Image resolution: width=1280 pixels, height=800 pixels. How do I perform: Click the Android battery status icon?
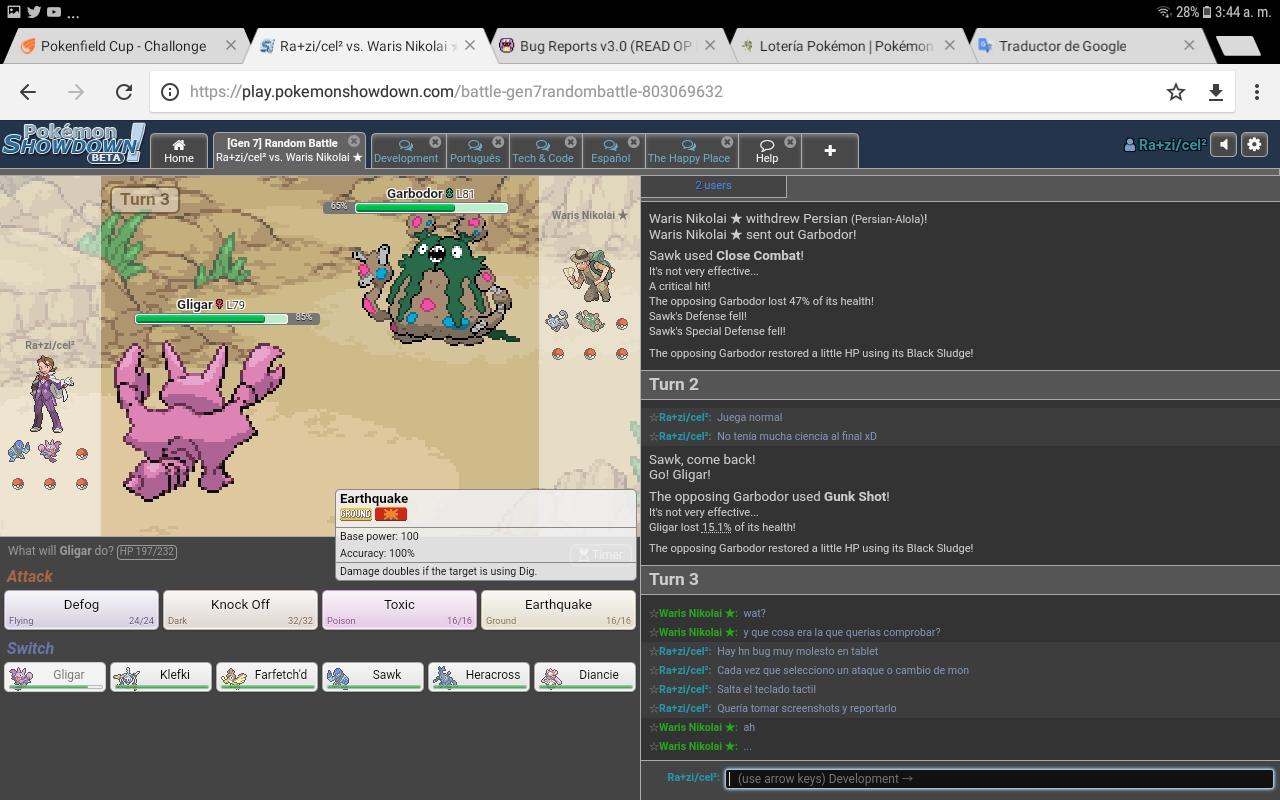1207,12
